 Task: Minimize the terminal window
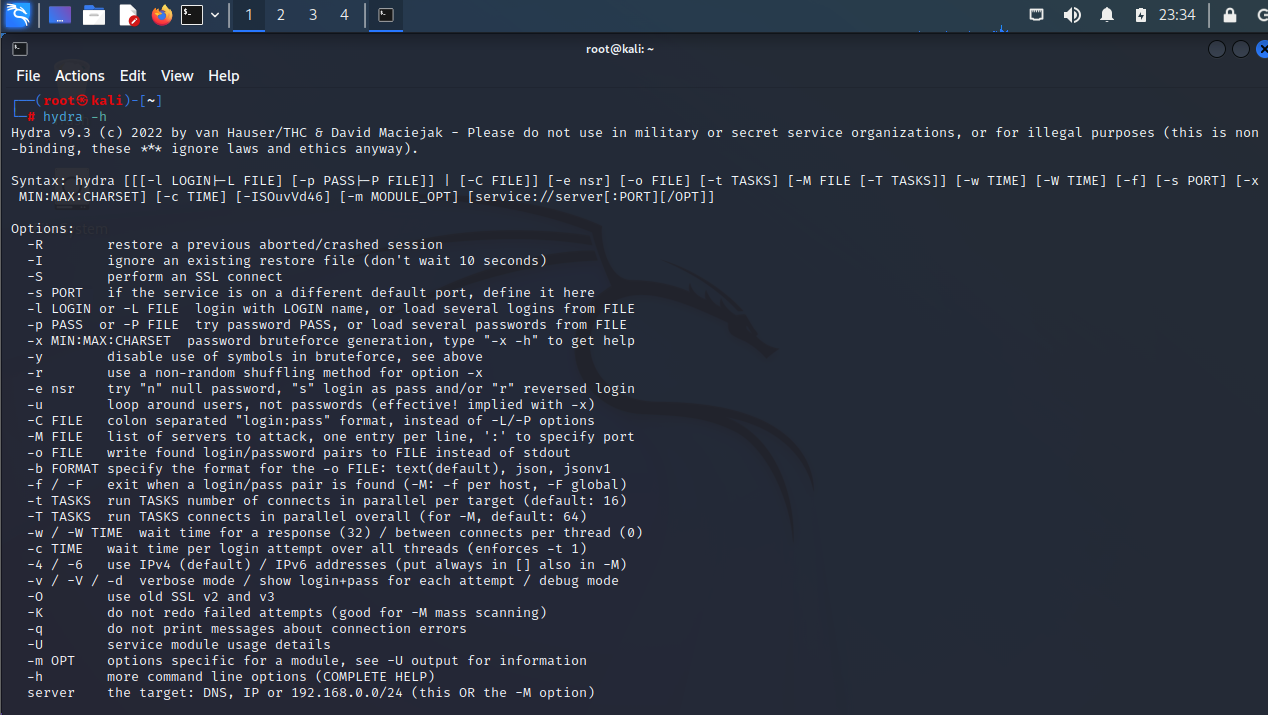pos(1217,49)
